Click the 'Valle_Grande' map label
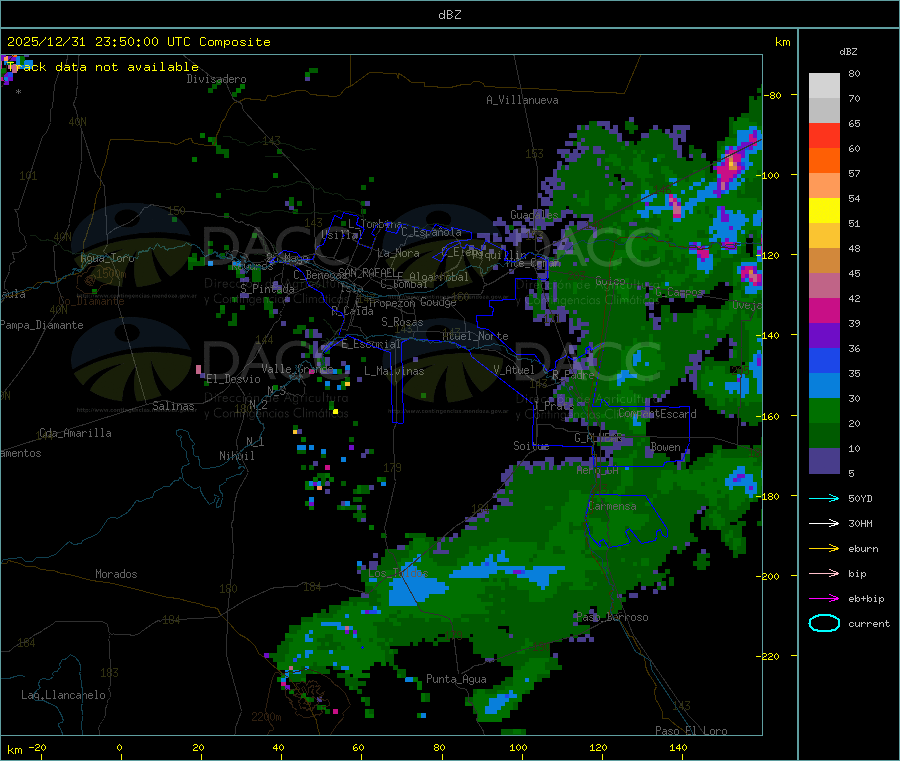This screenshot has width=900, height=761. tap(297, 368)
